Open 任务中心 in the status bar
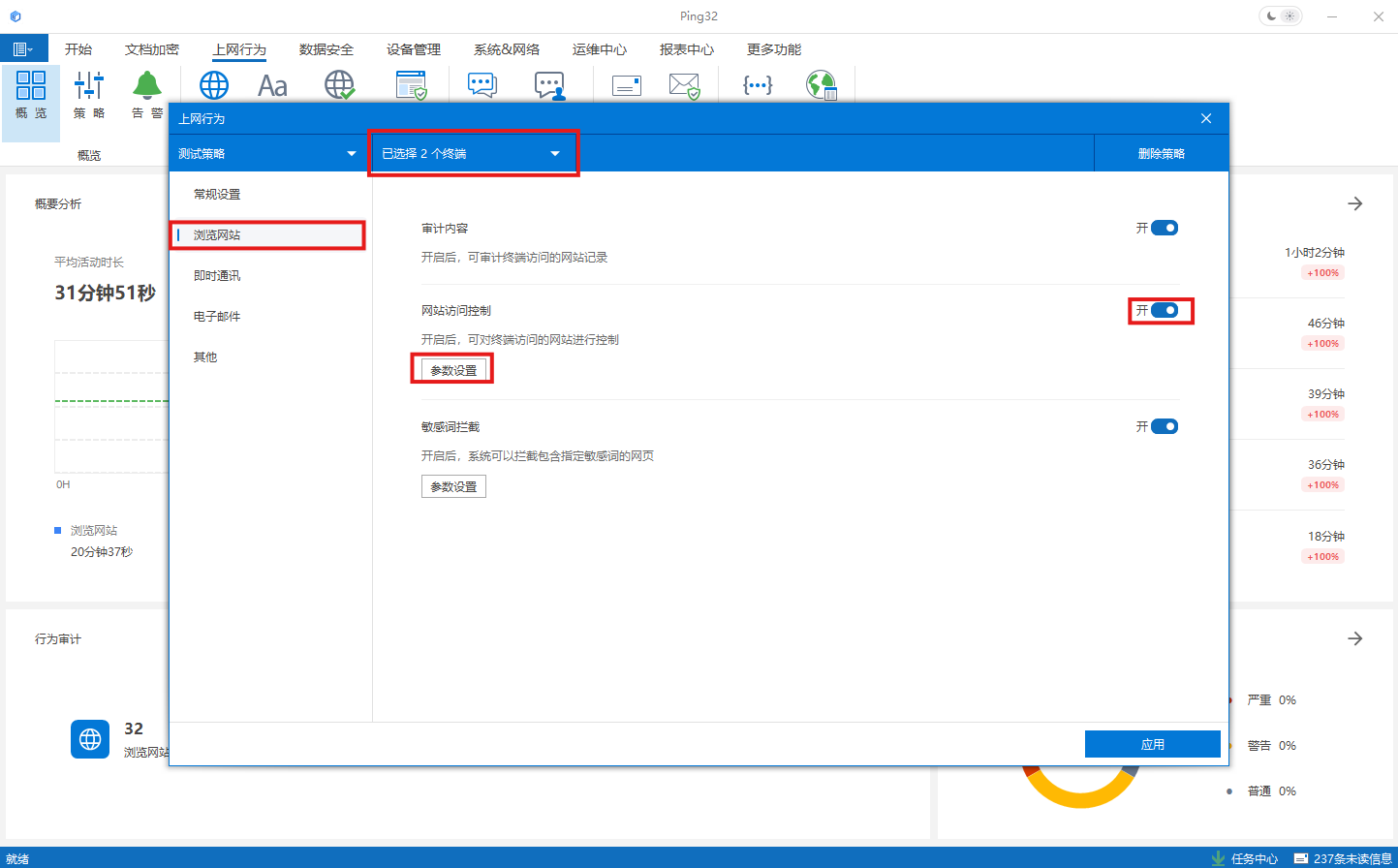The width and height of the screenshot is (1398, 868). [x=1246, y=858]
